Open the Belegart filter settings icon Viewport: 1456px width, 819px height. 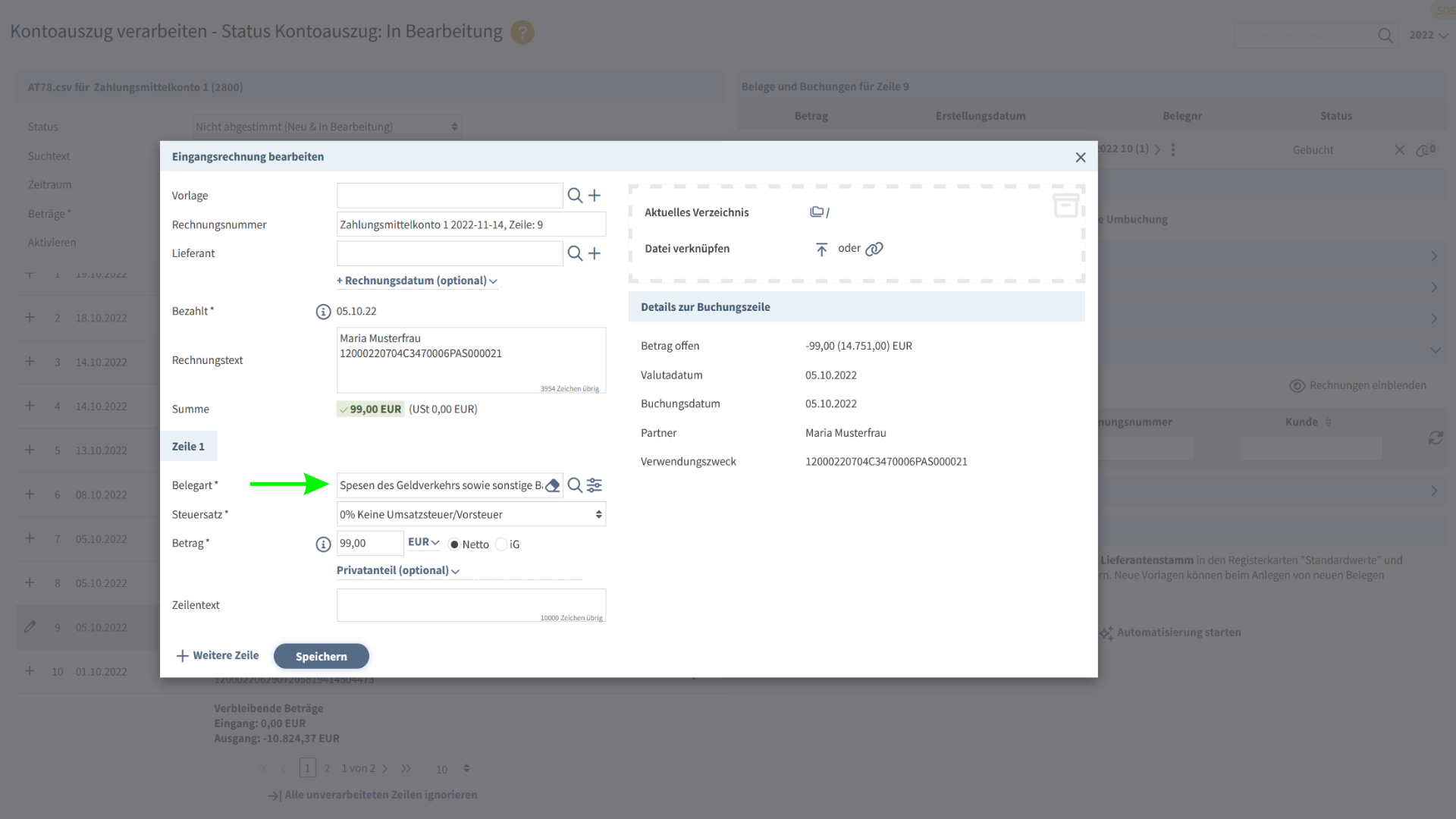tap(595, 485)
